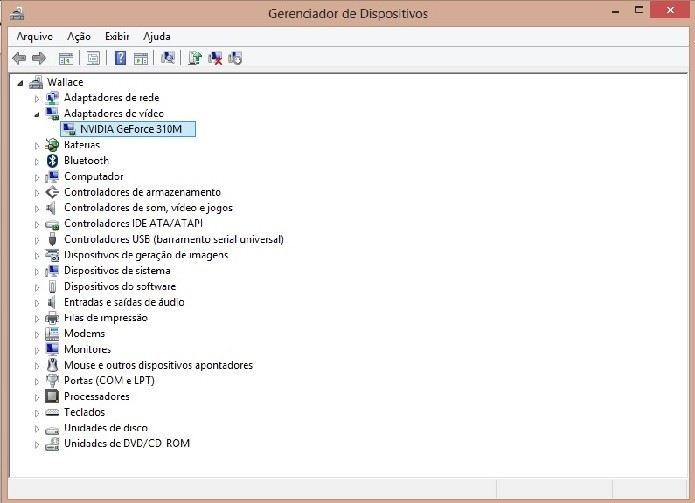
Task: Click the Device Manager title bar icon
Action: coord(17,14)
